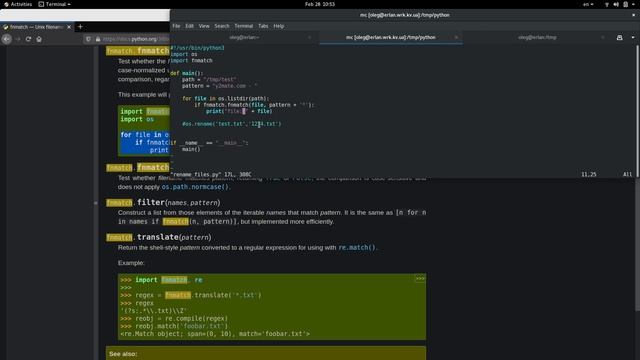Open the terminal Help menu

pos(279,26)
